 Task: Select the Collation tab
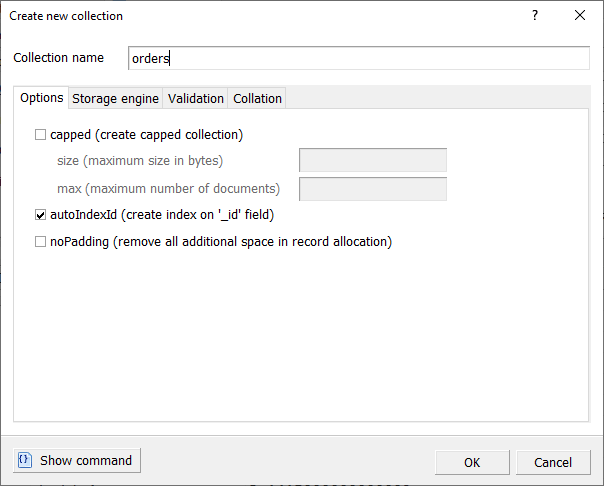(x=257, y=98)
